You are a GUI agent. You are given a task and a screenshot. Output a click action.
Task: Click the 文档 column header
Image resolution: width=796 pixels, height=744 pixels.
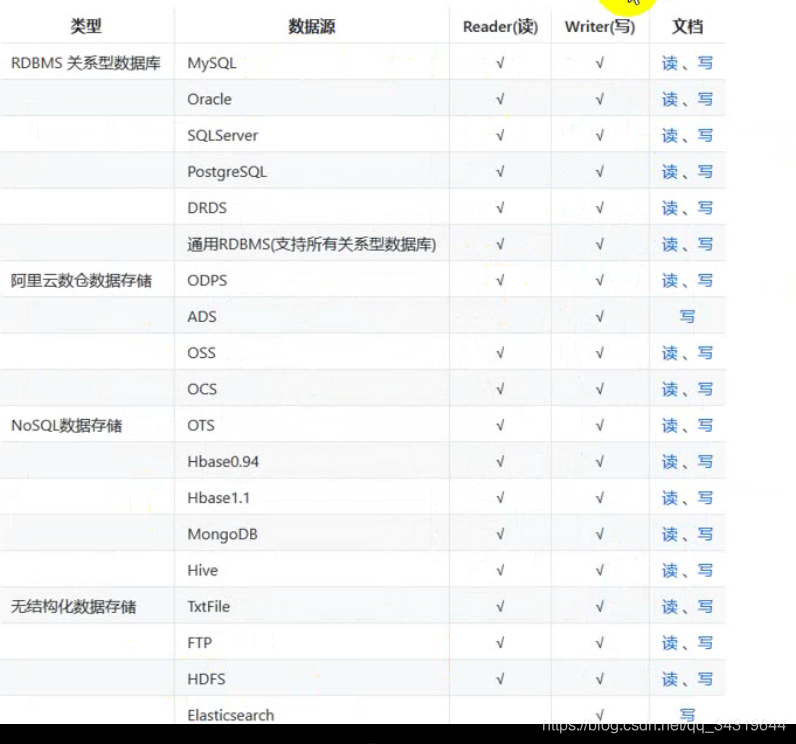click(687, 26)
